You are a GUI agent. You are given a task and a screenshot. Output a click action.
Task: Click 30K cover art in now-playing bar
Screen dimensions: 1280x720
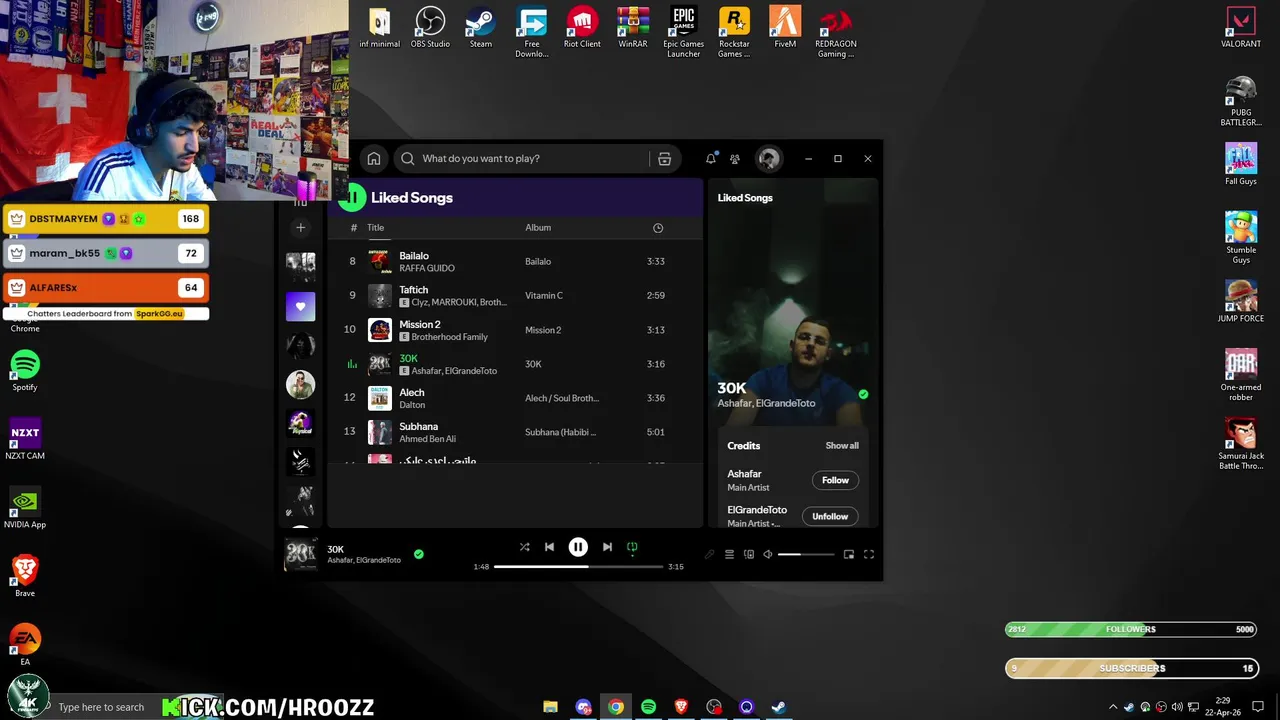coord(301,553)
